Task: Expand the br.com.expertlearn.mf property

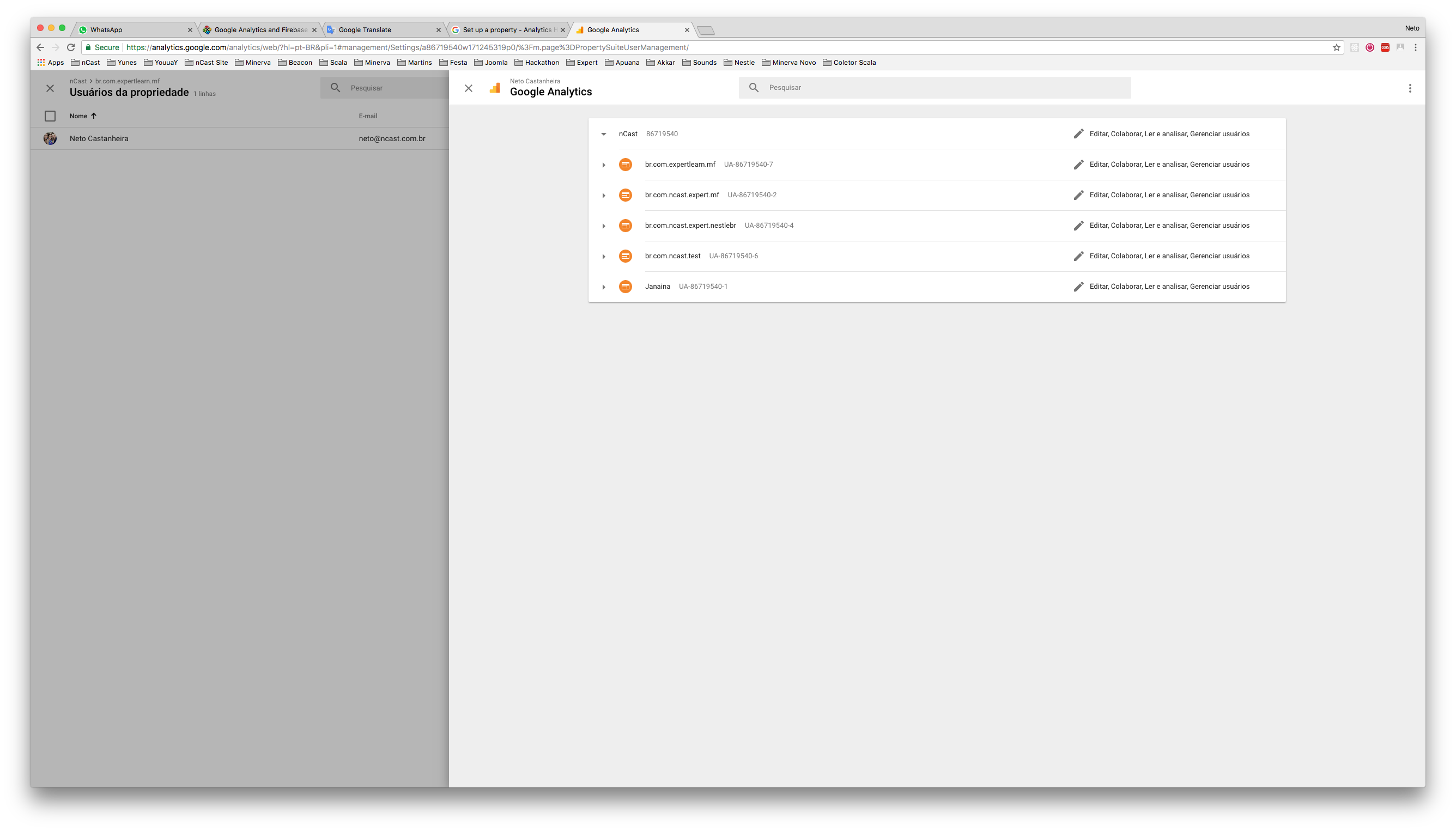Action: click(603, 165)
